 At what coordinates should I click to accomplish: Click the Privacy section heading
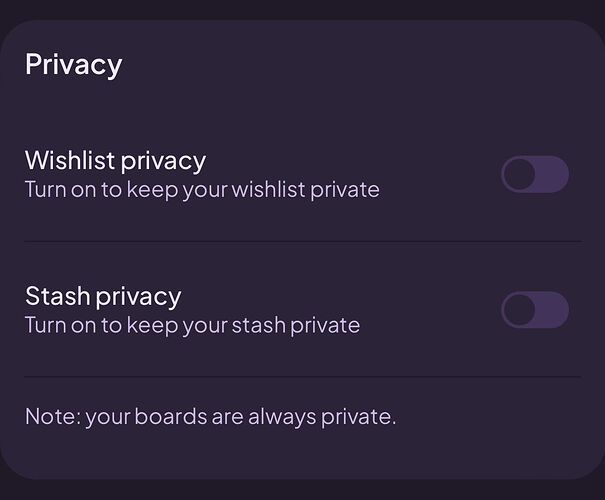click(73, 65)
